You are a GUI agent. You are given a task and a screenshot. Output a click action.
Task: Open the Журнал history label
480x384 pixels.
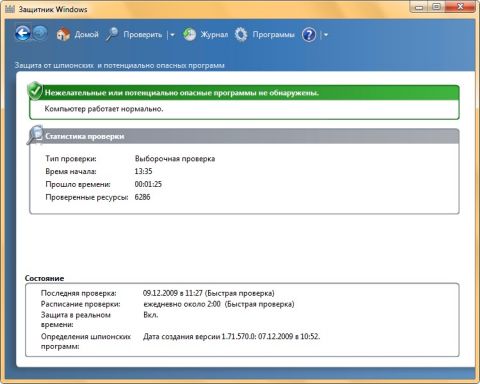(x=214, y=34)
